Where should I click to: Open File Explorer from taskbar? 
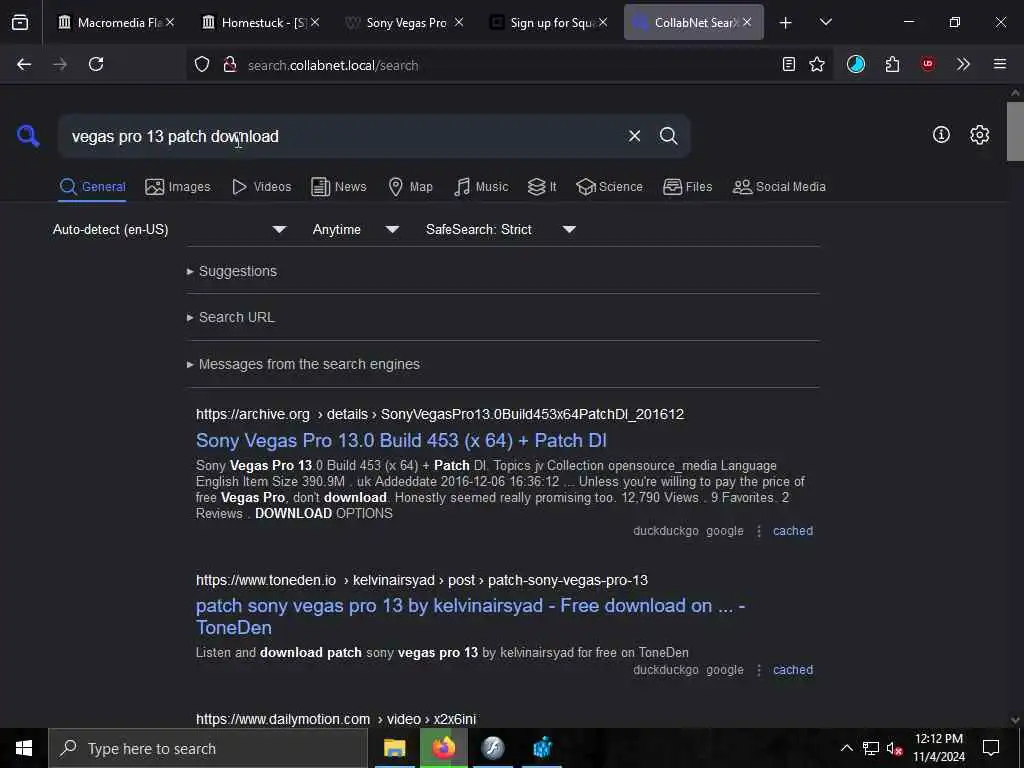[x=394, y=748]
